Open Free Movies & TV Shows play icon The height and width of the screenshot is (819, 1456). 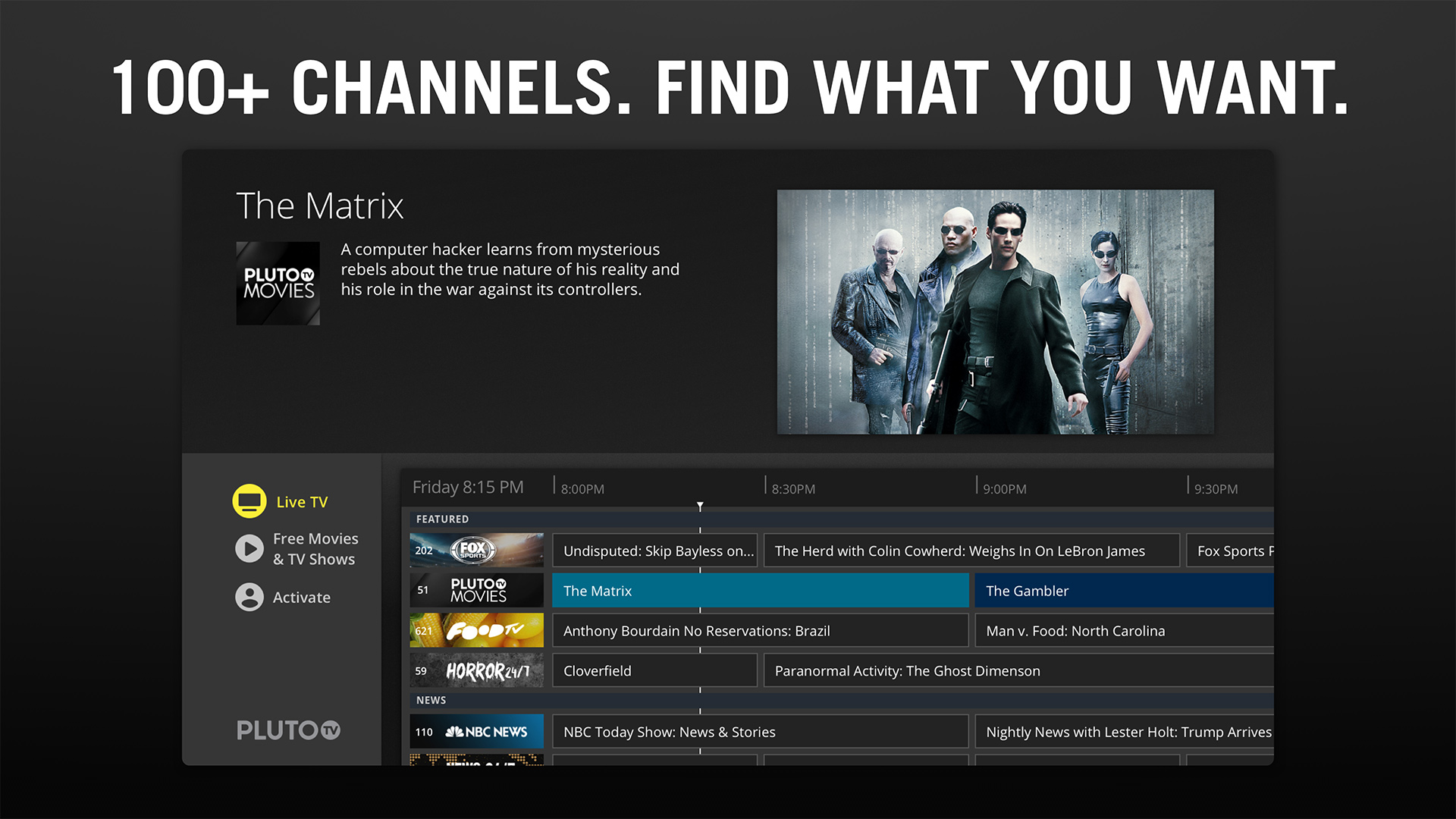pos(249,548)
